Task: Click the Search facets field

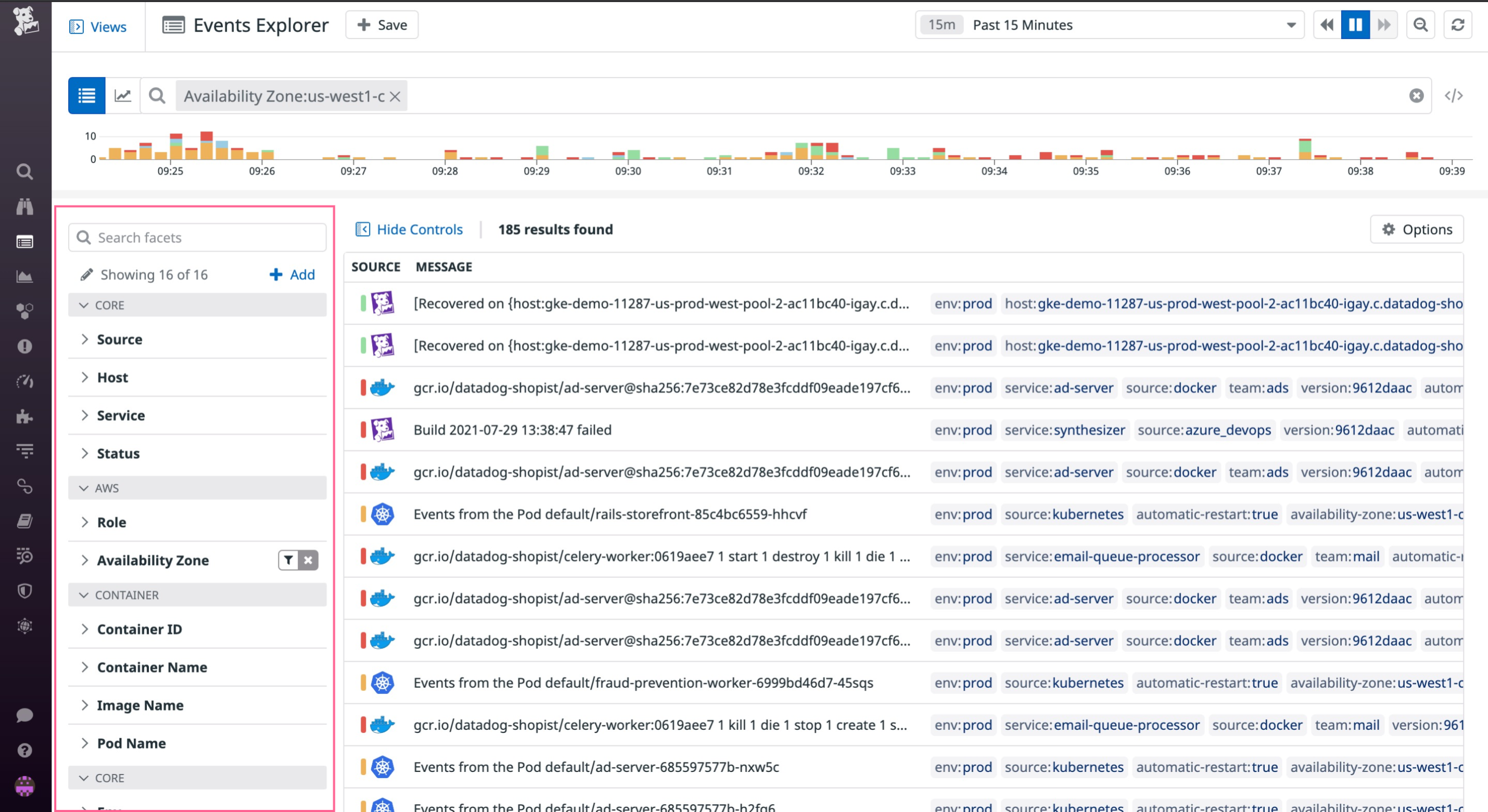Action: tap(198, 237)
